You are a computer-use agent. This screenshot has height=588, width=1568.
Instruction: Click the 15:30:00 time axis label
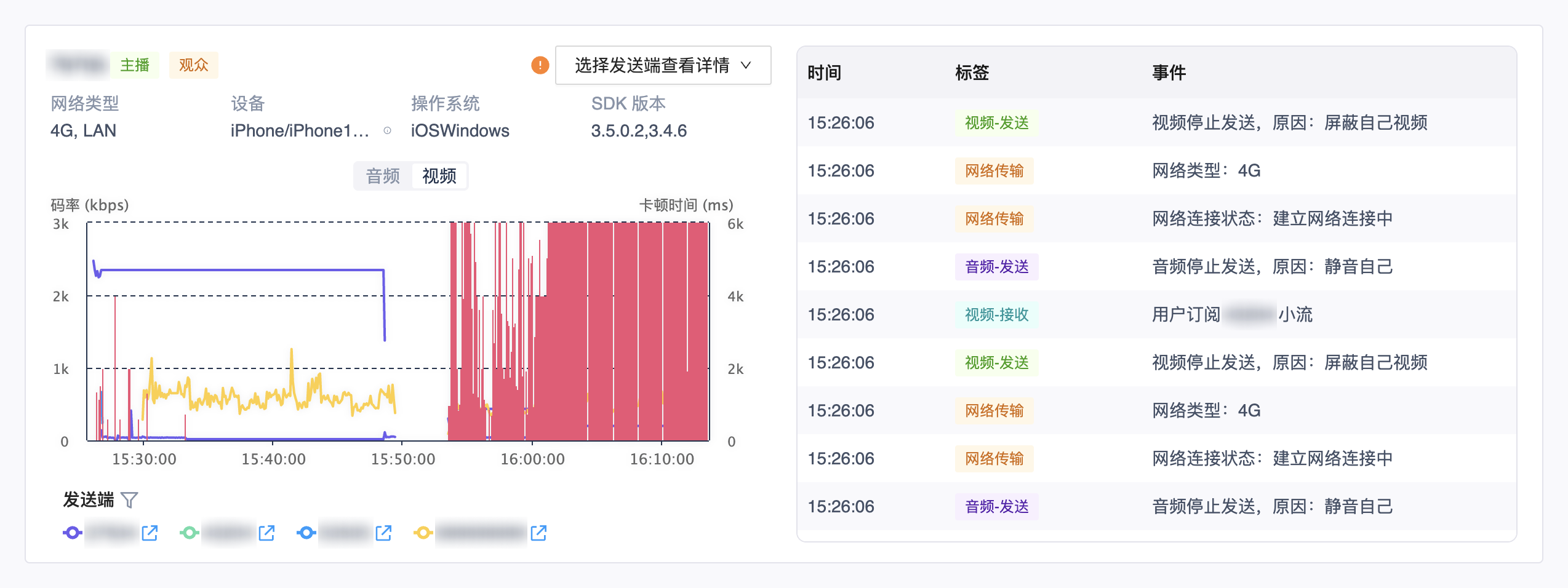click(x=144, y=459)
